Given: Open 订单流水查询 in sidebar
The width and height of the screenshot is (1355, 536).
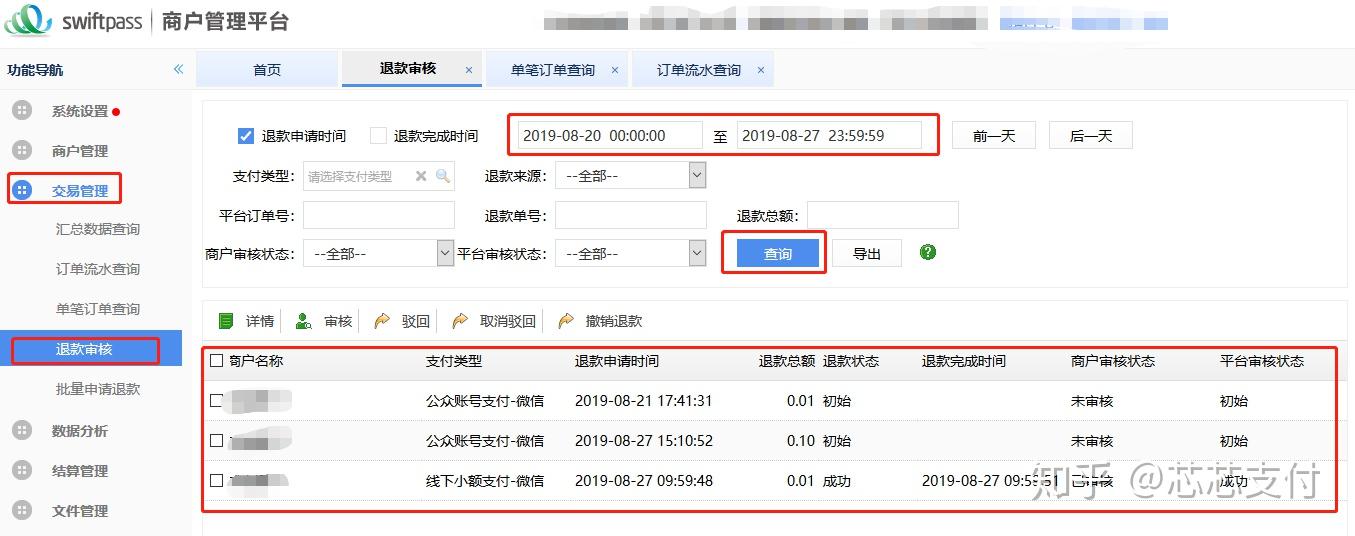Looking at the screenshot, I should click(x=98, y=269).
